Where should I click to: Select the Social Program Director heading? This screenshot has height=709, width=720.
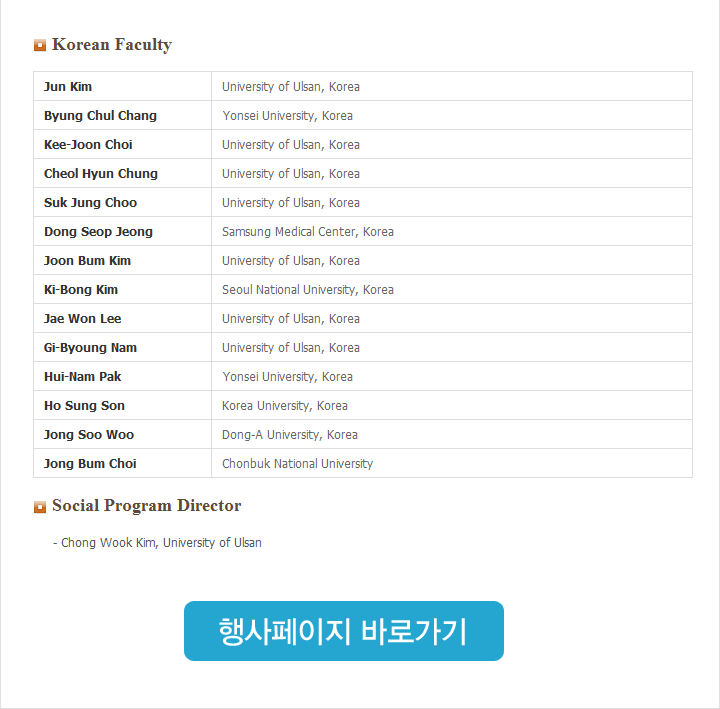tap(146, 506)
